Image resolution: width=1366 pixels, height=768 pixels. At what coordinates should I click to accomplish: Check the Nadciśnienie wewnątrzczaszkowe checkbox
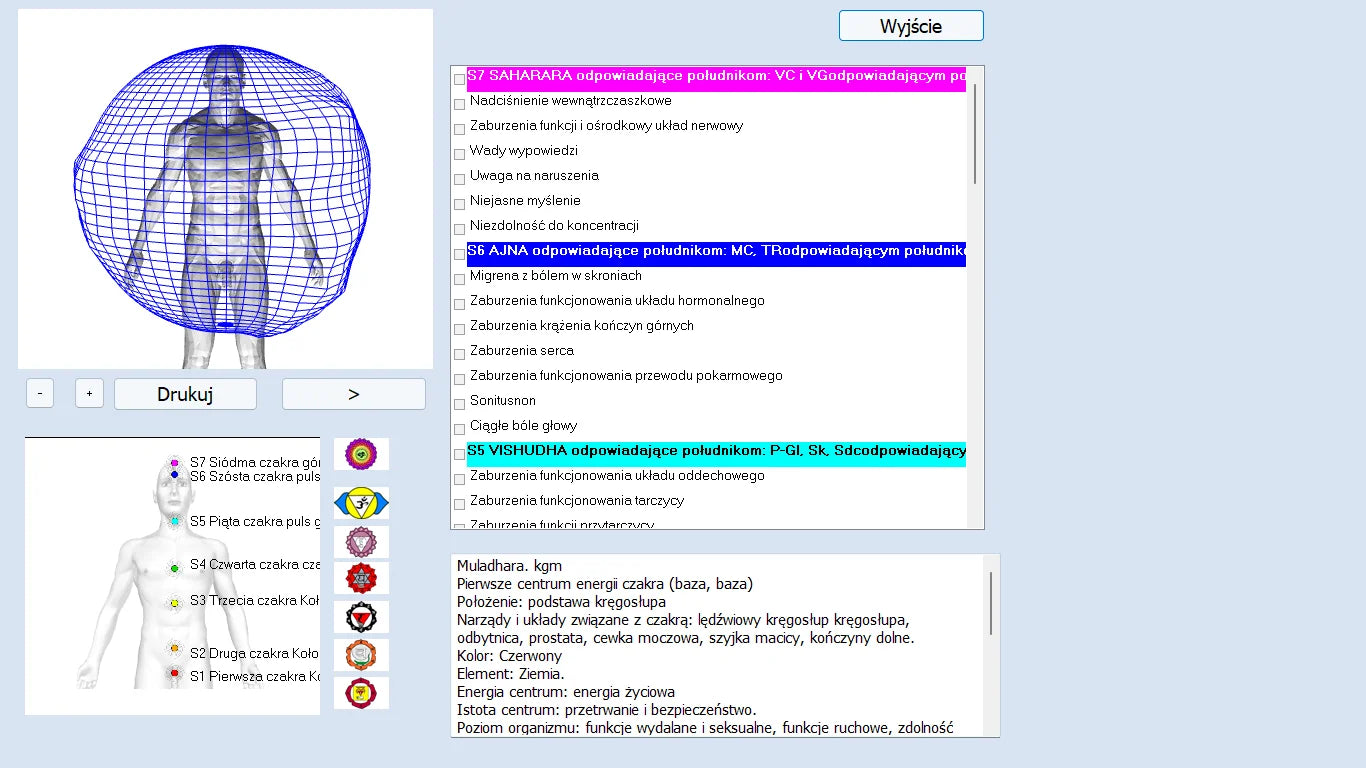pos(460,104)
